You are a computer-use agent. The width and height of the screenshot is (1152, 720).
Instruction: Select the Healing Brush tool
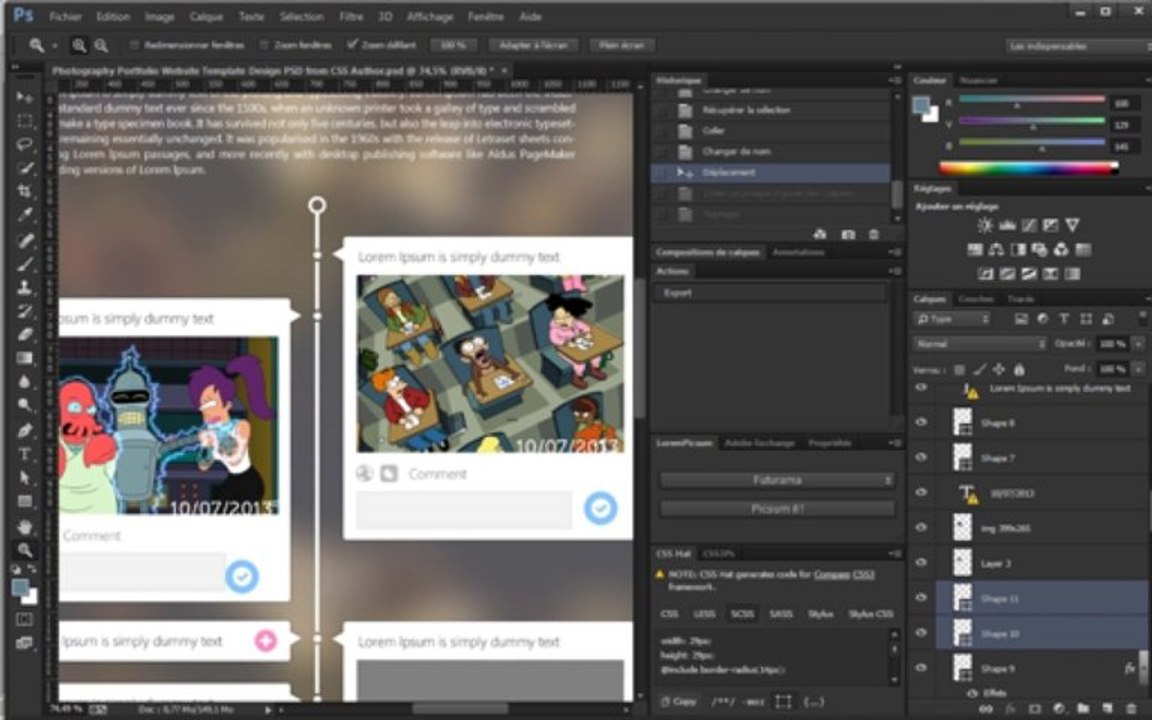click(x=24, y=240)
